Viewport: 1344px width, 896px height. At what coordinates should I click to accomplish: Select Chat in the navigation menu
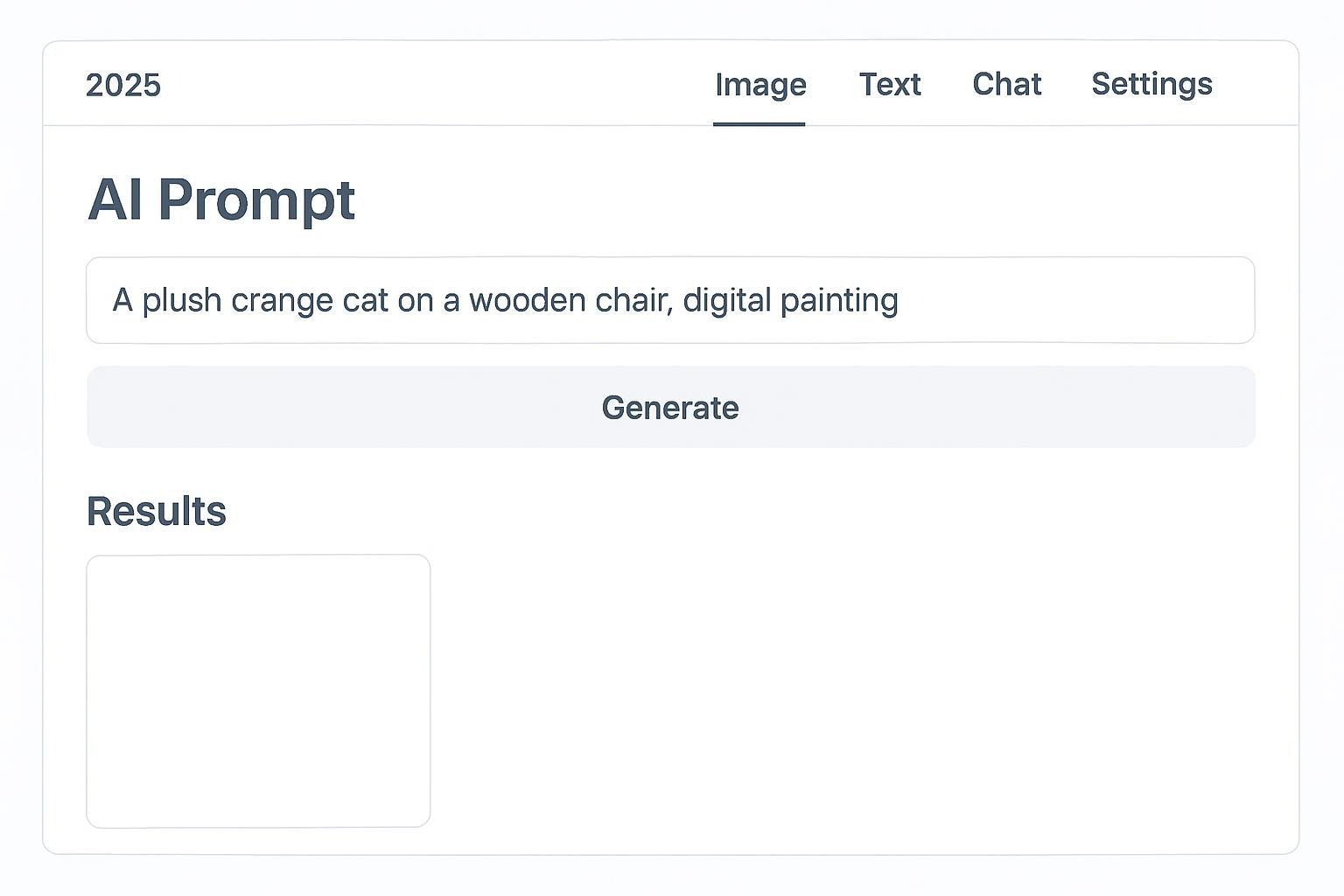click(x=1006, y=84)
